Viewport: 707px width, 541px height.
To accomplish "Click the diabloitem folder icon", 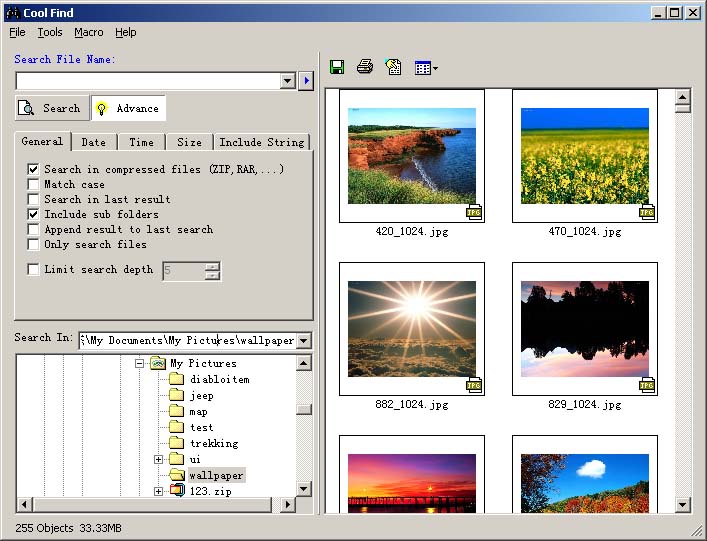I will coord(176,379).
